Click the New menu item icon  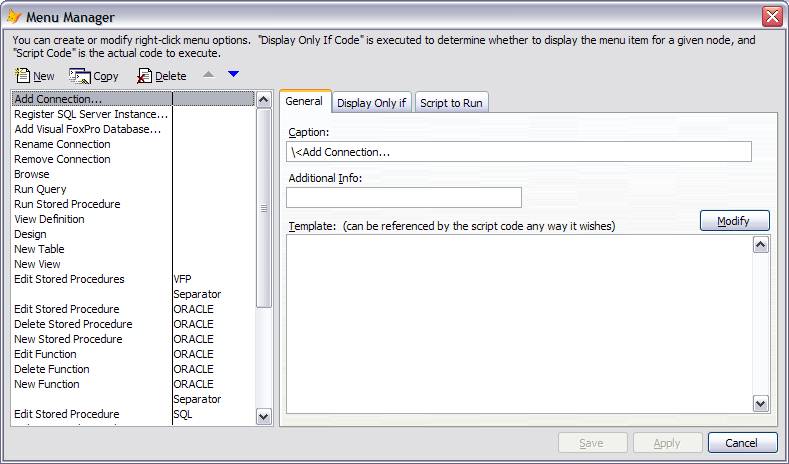(x=22, y=75)
